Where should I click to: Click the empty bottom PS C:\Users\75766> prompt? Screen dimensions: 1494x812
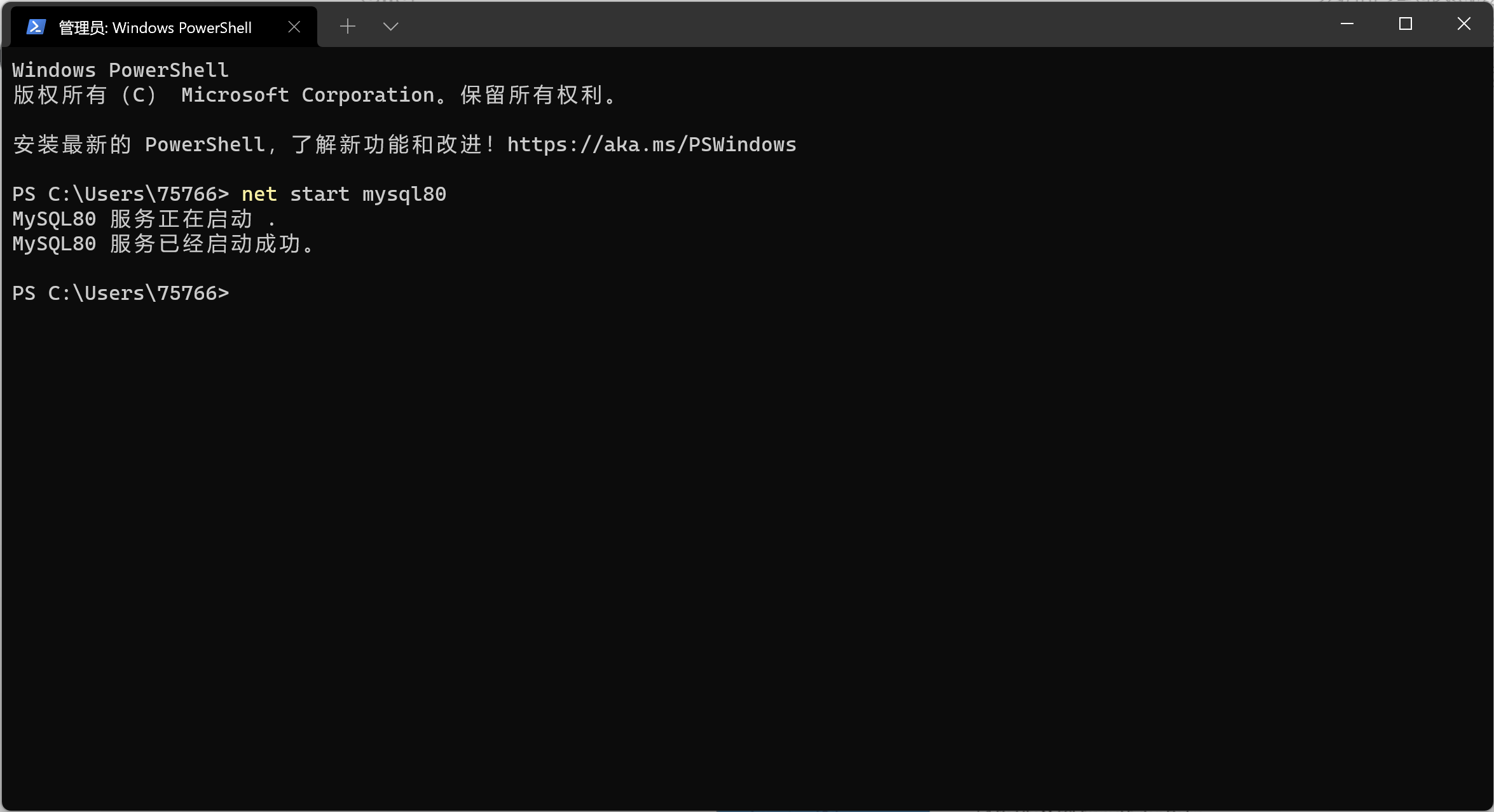click(121, 293)
